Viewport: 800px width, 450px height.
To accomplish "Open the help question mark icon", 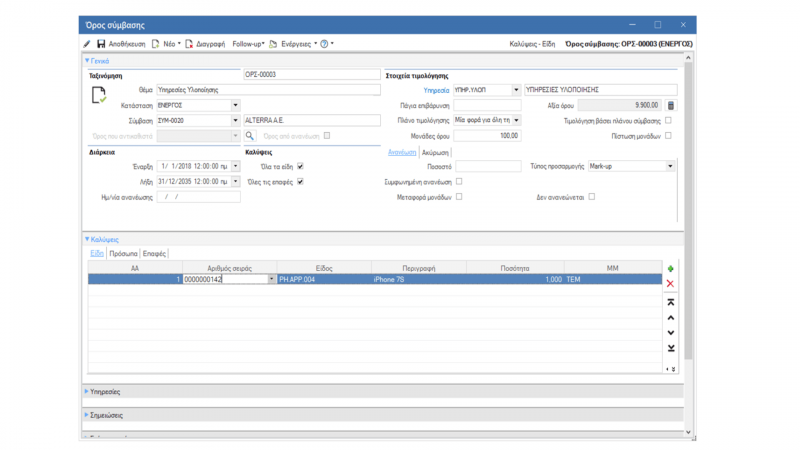I will coord(324,44).
